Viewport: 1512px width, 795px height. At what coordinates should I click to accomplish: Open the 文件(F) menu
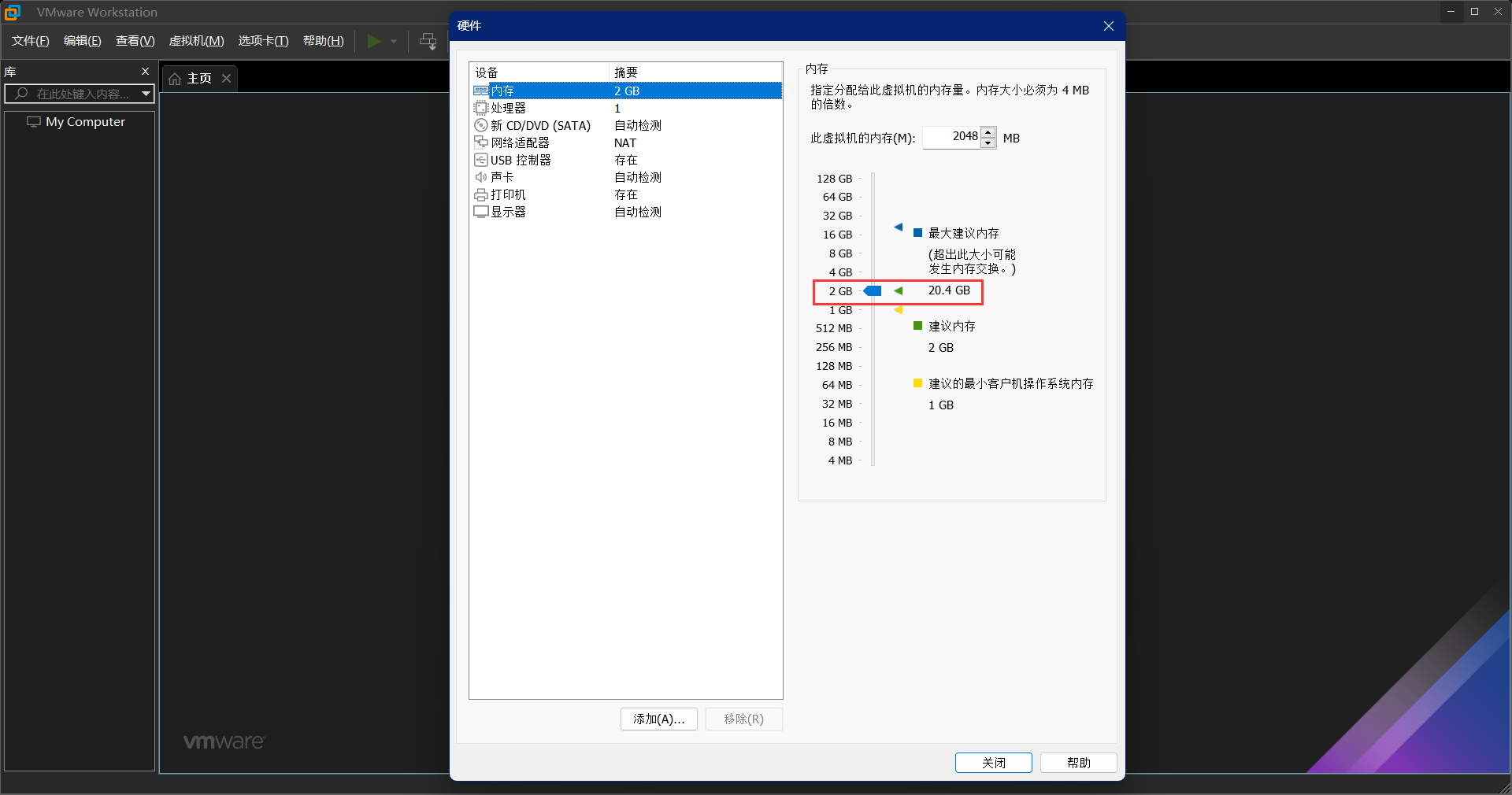pos(30,41)
